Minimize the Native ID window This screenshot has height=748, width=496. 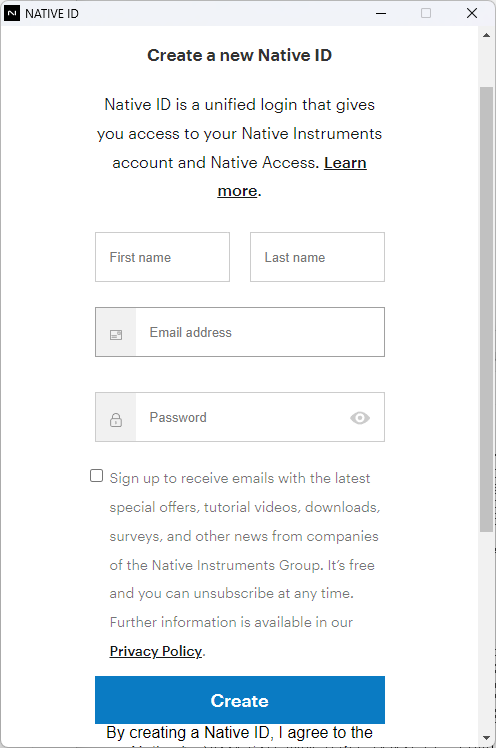(x=381, y=13)
